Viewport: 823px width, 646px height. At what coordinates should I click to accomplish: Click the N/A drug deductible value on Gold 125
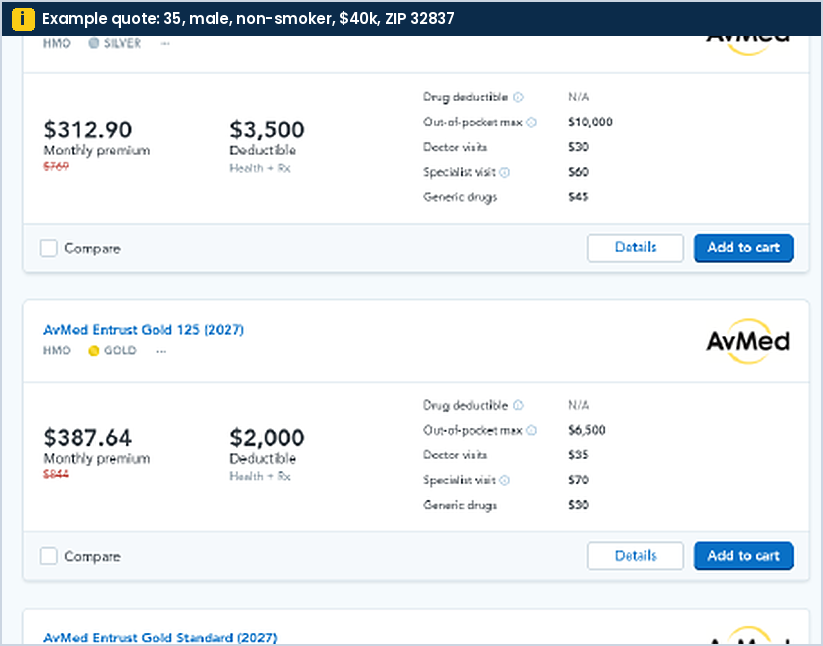(578, 405)
